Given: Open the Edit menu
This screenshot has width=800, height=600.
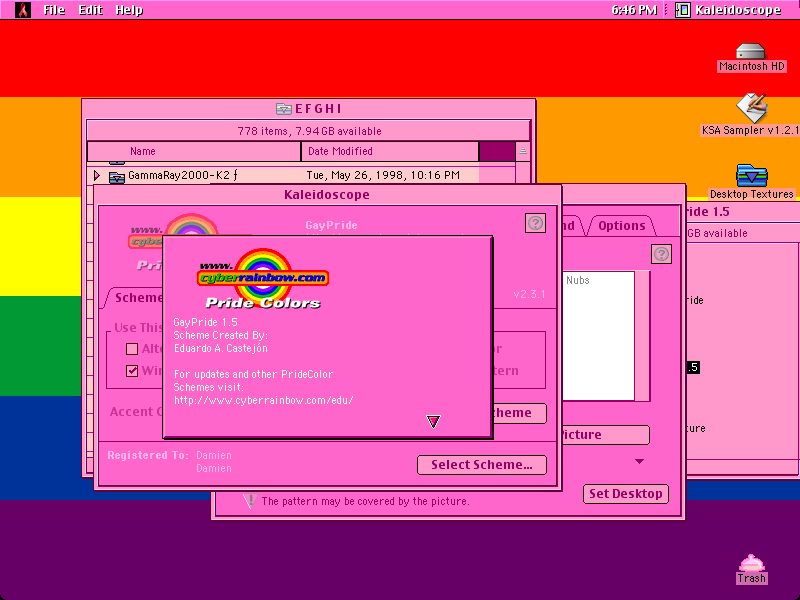Looking at the screenshot, I should coord(90,10).
